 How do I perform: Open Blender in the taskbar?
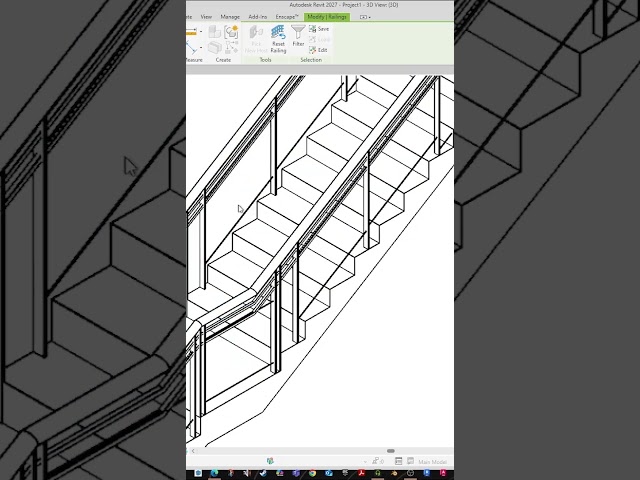pyautogui.click(x=394, y=473)
